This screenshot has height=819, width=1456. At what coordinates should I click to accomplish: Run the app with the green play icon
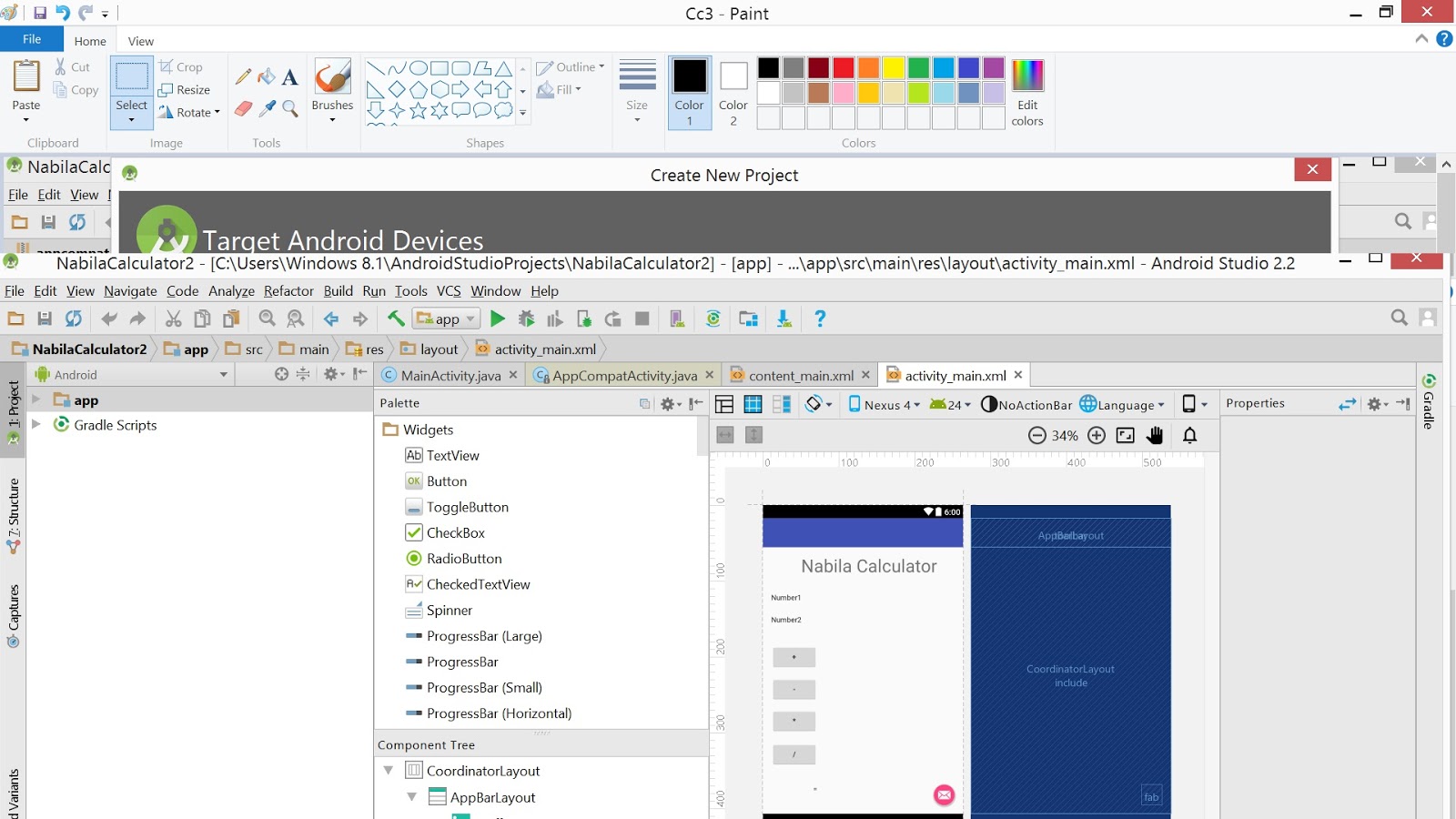[498, 318]
